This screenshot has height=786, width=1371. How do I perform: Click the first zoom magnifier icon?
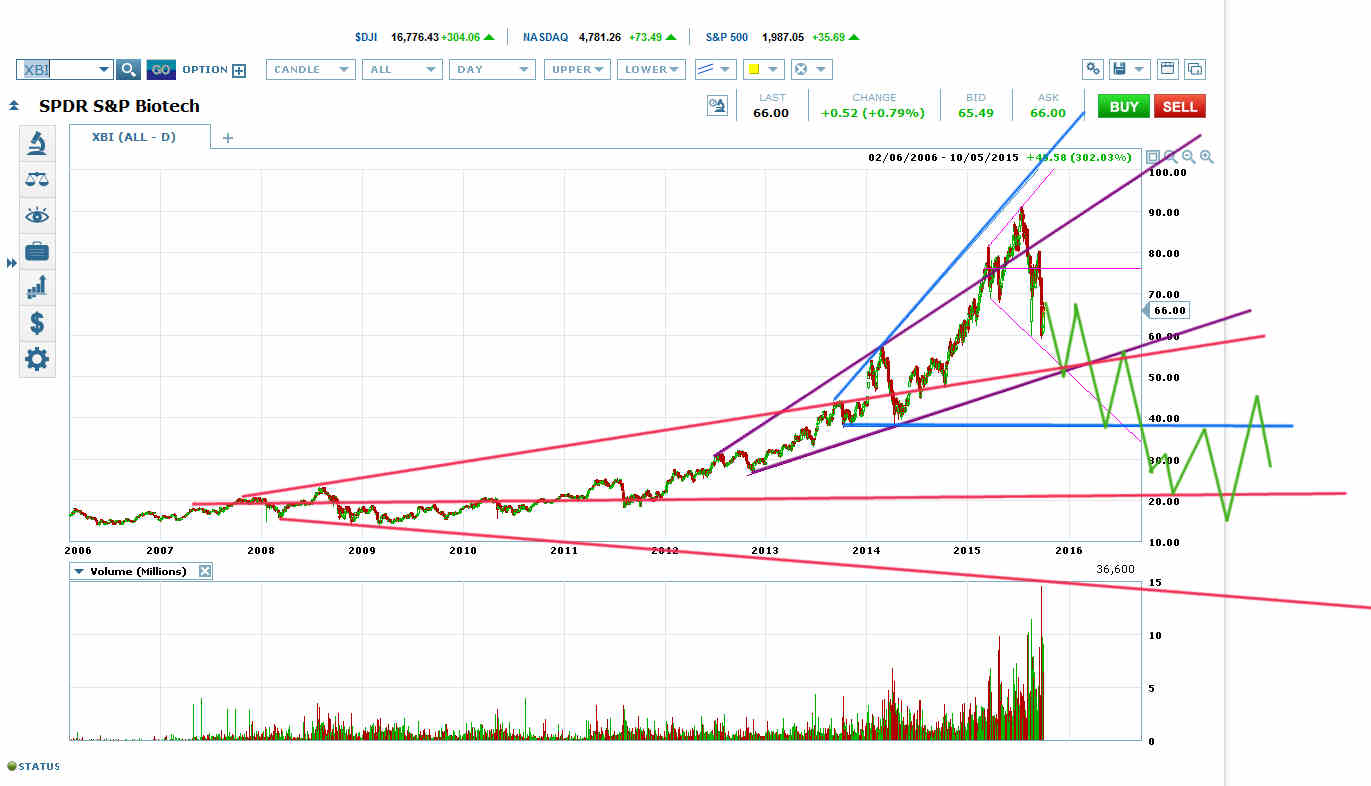click(1171, 156)
